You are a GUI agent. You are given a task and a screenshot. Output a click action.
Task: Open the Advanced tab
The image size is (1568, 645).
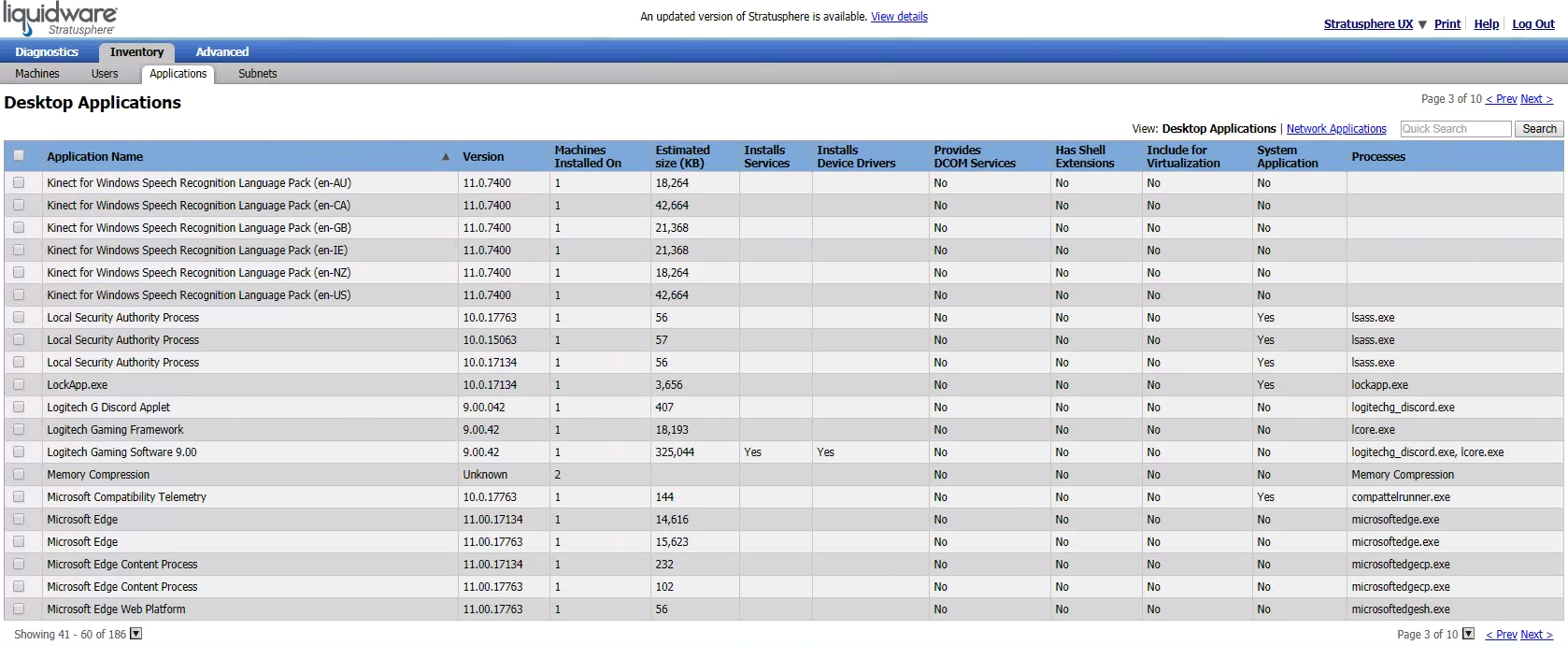coord(221,52)
